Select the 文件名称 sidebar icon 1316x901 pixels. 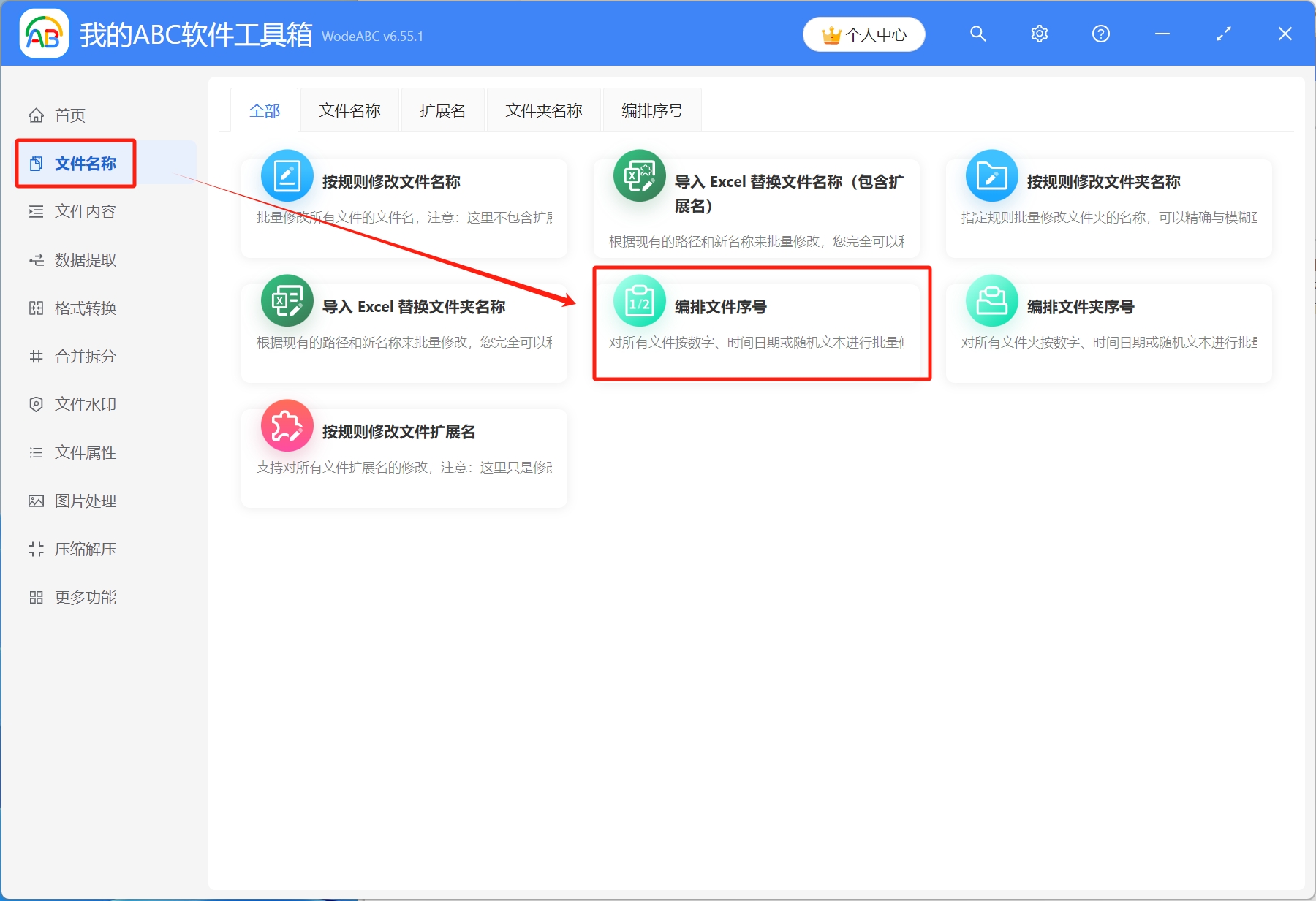click(x=37, y=163)
